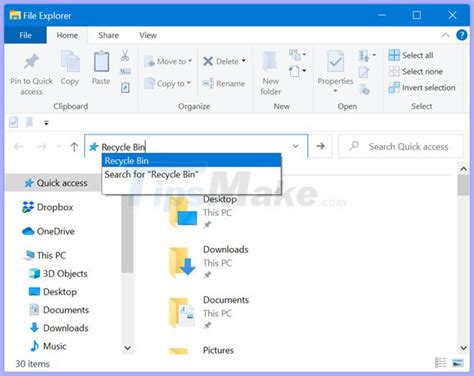Open the Delete dropdown arrow
Image resolution: width=474 pixels, height=376 pixels.
click(x=244, y=61)
